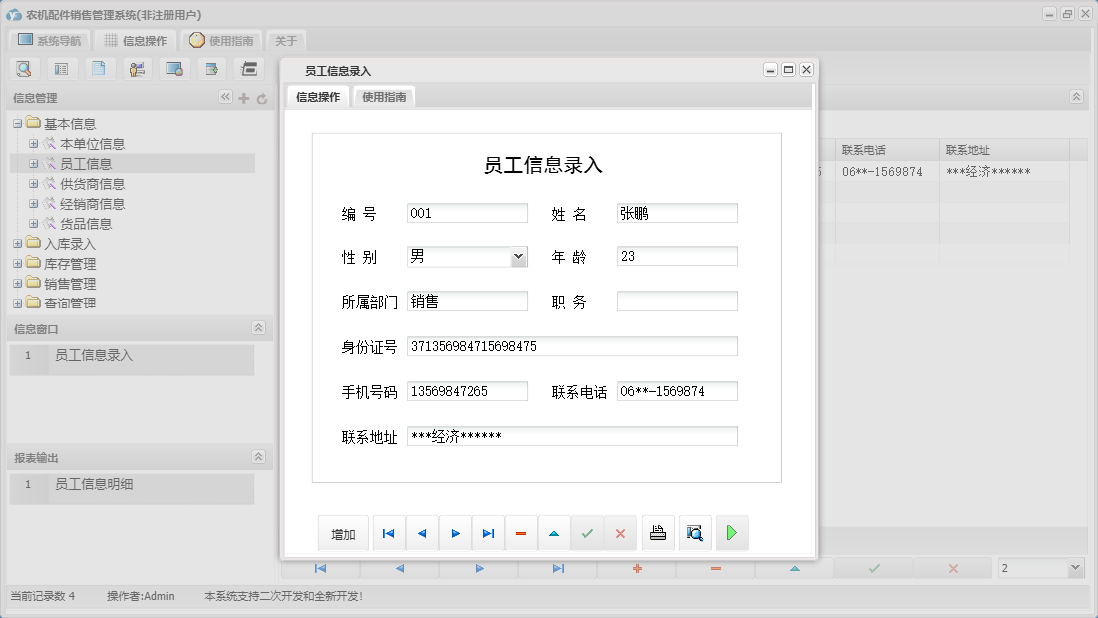Delete the record with the red minus icon

(521, 533)
